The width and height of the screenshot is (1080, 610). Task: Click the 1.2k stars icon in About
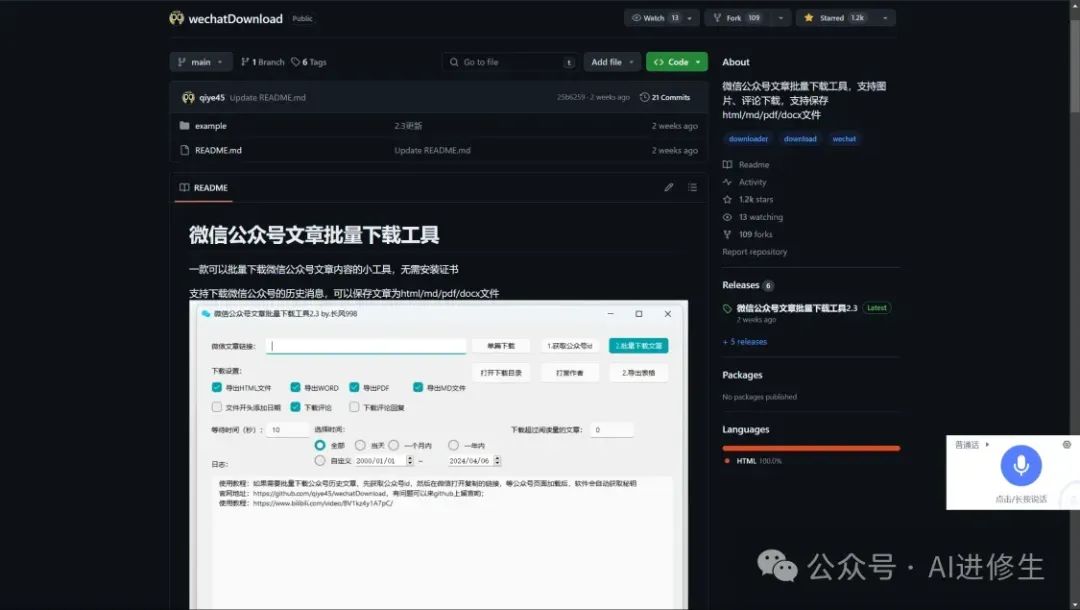tap(727, 200)
